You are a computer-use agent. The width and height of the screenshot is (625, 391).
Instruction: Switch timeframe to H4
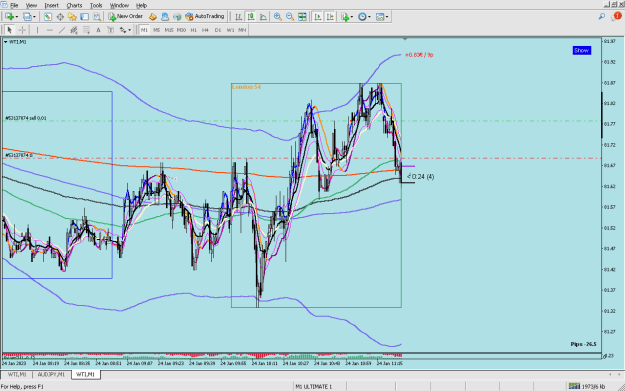point(205,30)
